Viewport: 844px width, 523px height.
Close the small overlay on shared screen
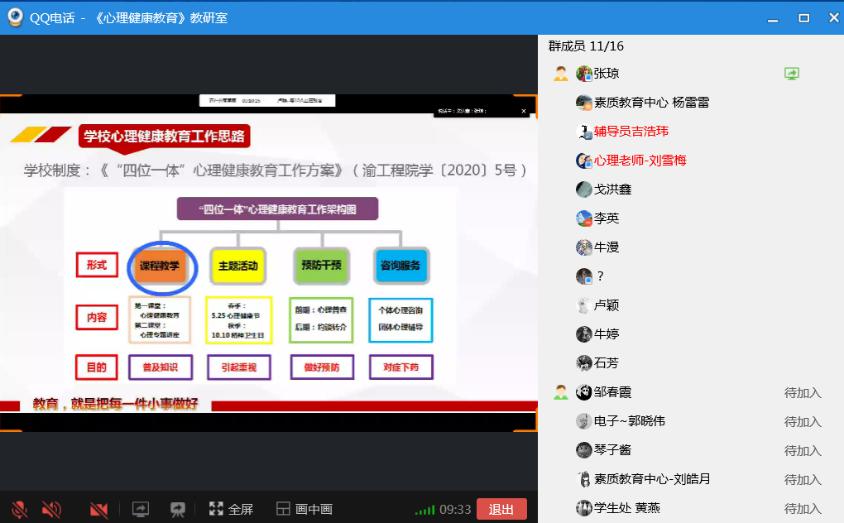pyautogui.click(x=525, y=110)
